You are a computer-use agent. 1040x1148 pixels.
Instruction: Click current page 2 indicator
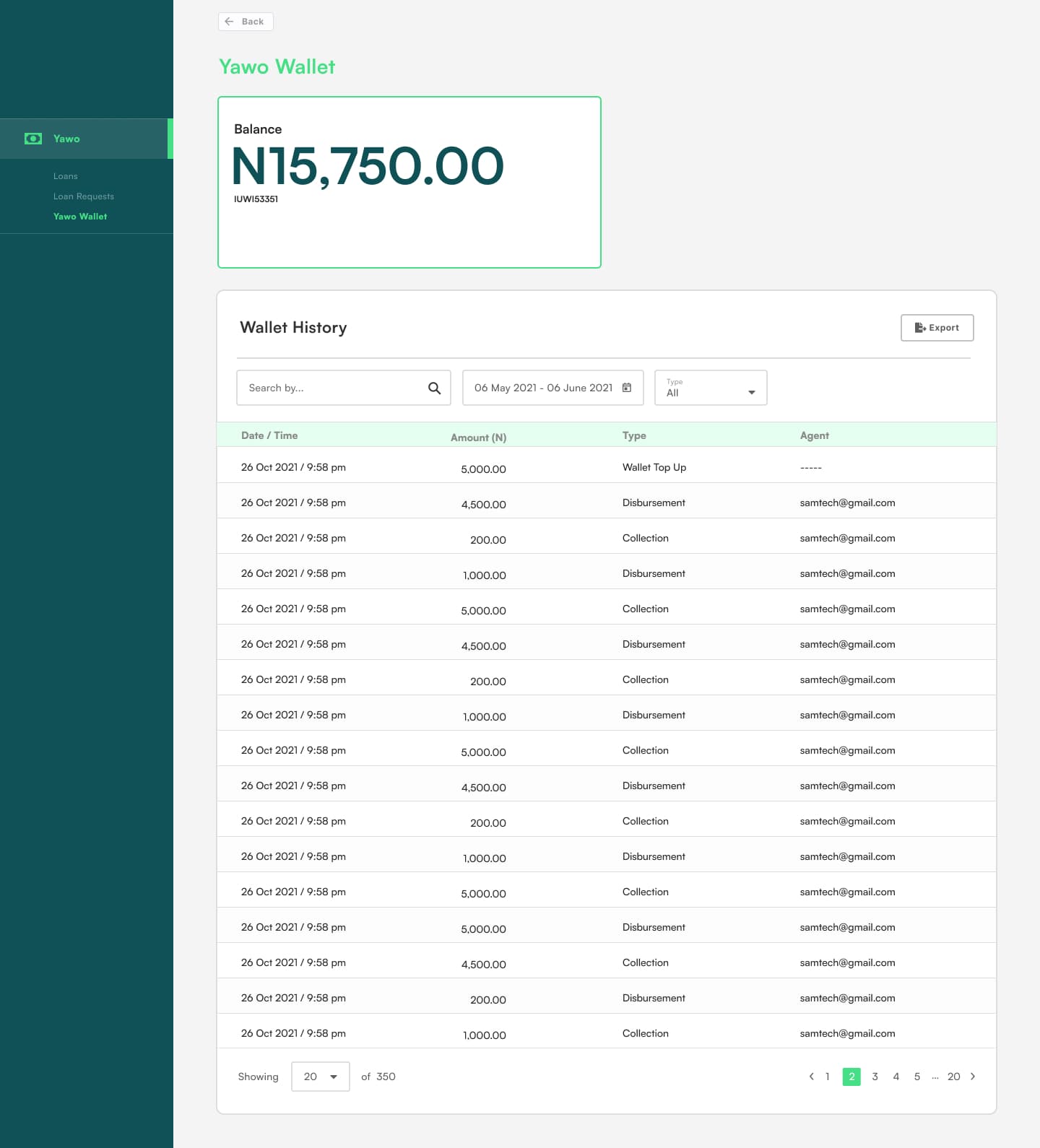pyautogui.click(x=851, y=1077)
